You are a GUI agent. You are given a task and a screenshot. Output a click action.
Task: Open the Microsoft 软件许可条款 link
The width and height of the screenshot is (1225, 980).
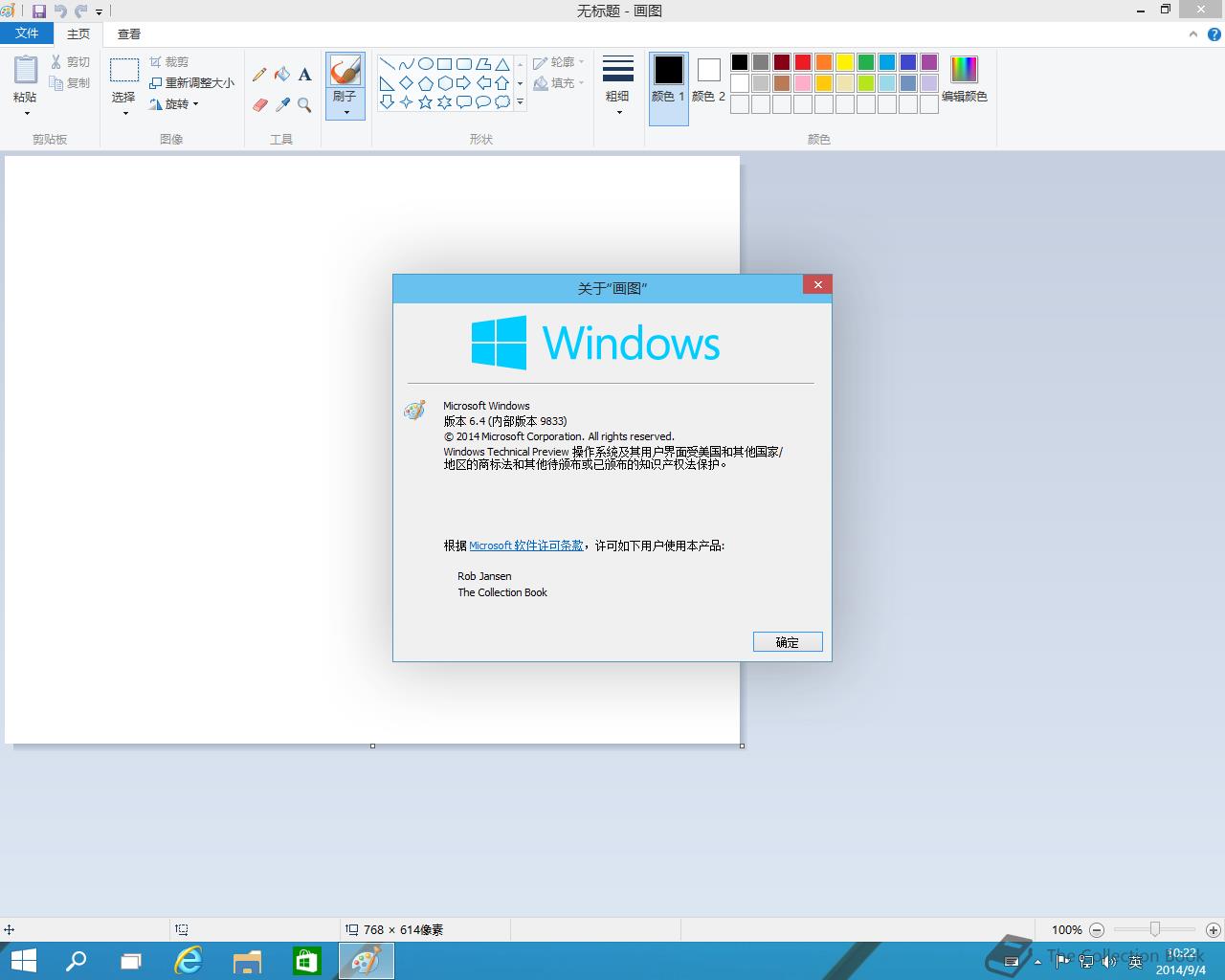click(x=526, y=546)
